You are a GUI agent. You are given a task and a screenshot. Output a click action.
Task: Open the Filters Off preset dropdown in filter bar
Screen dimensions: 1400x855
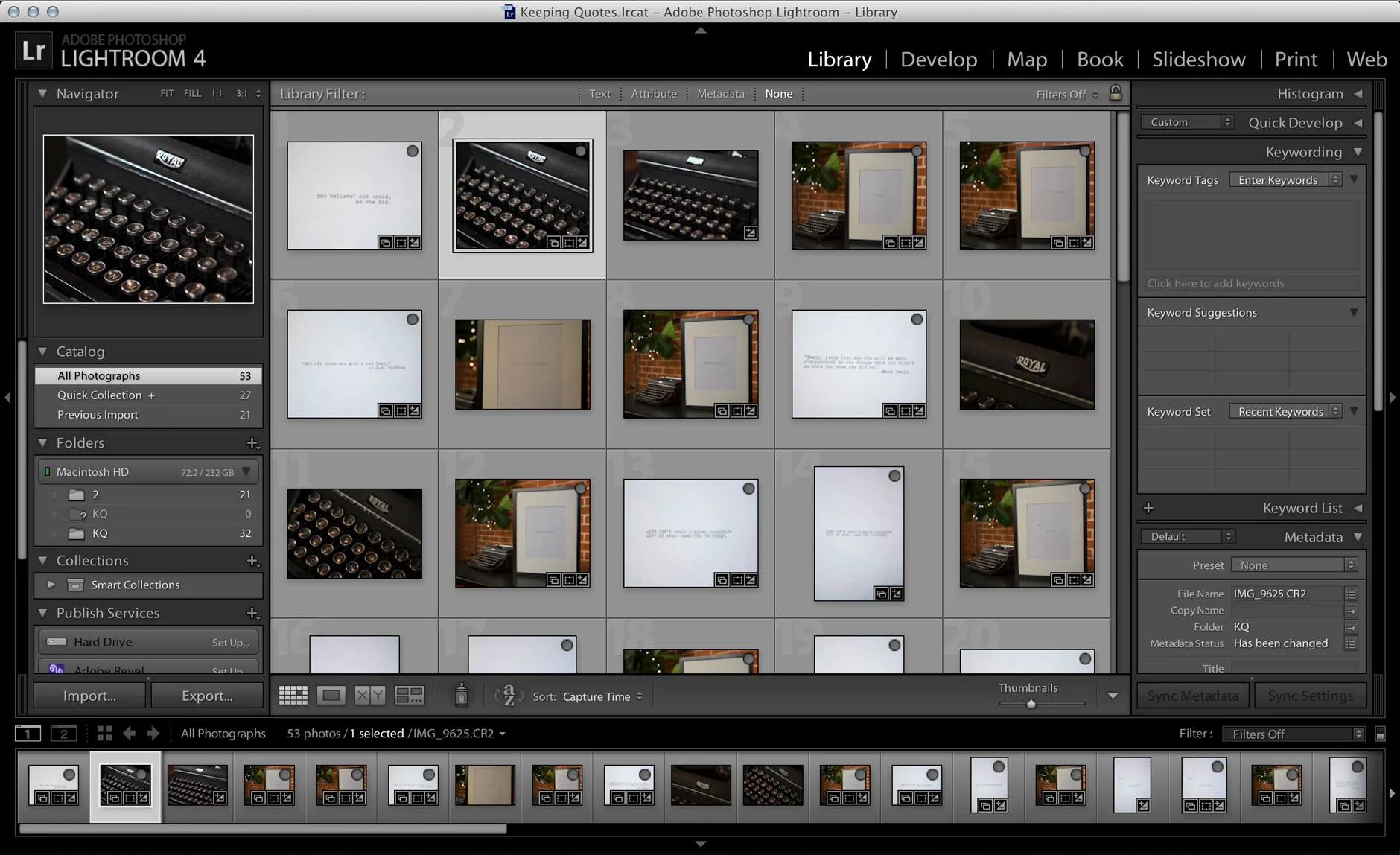coord(1067,95)
